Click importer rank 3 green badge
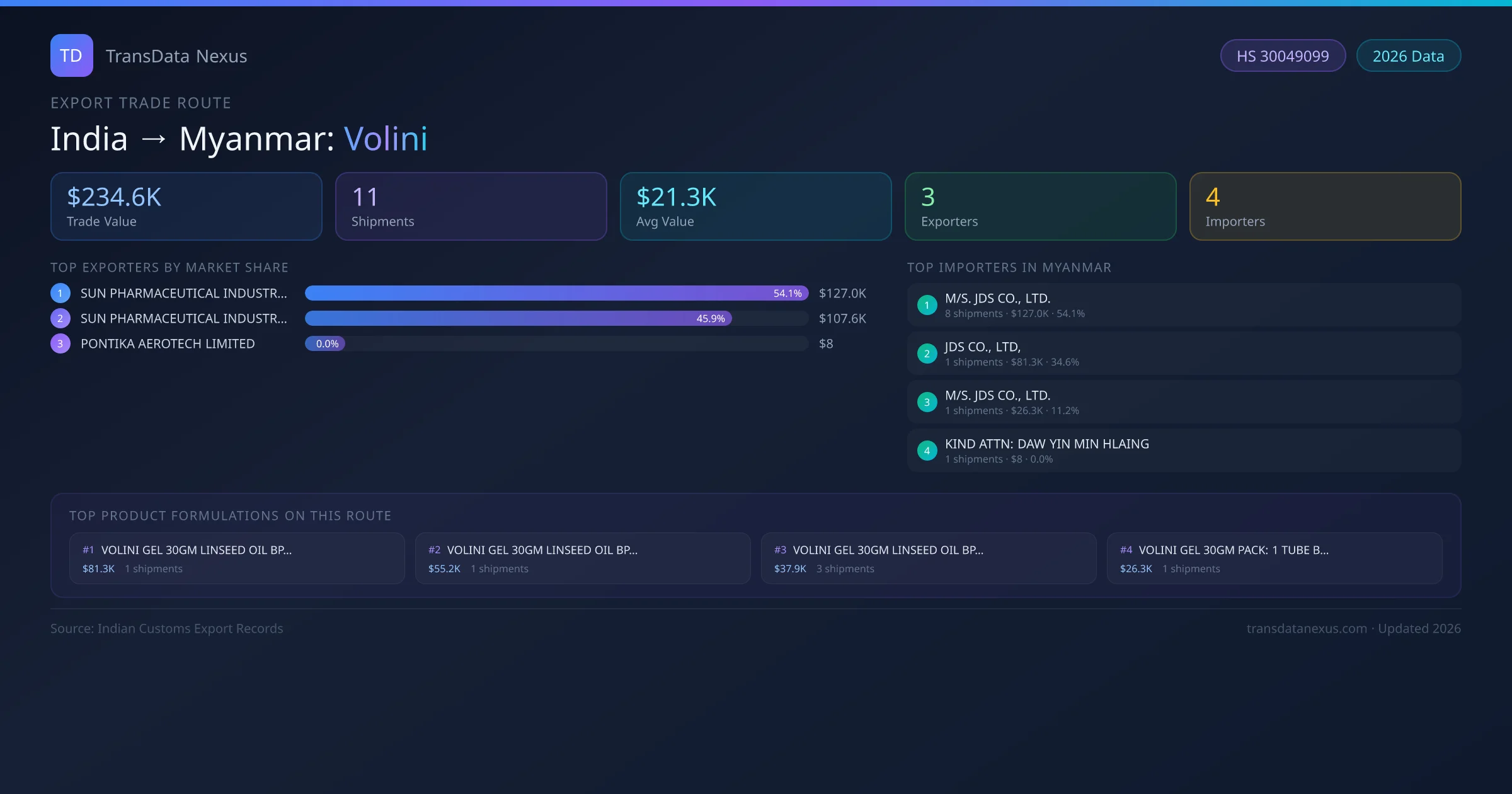This screenshot has height=794, width=1512. [927, 402]
